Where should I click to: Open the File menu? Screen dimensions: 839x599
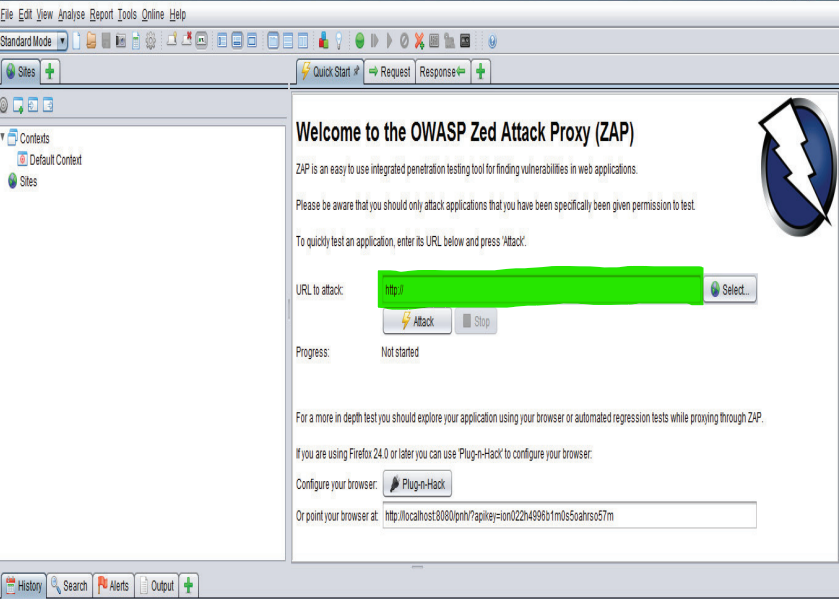6,14
